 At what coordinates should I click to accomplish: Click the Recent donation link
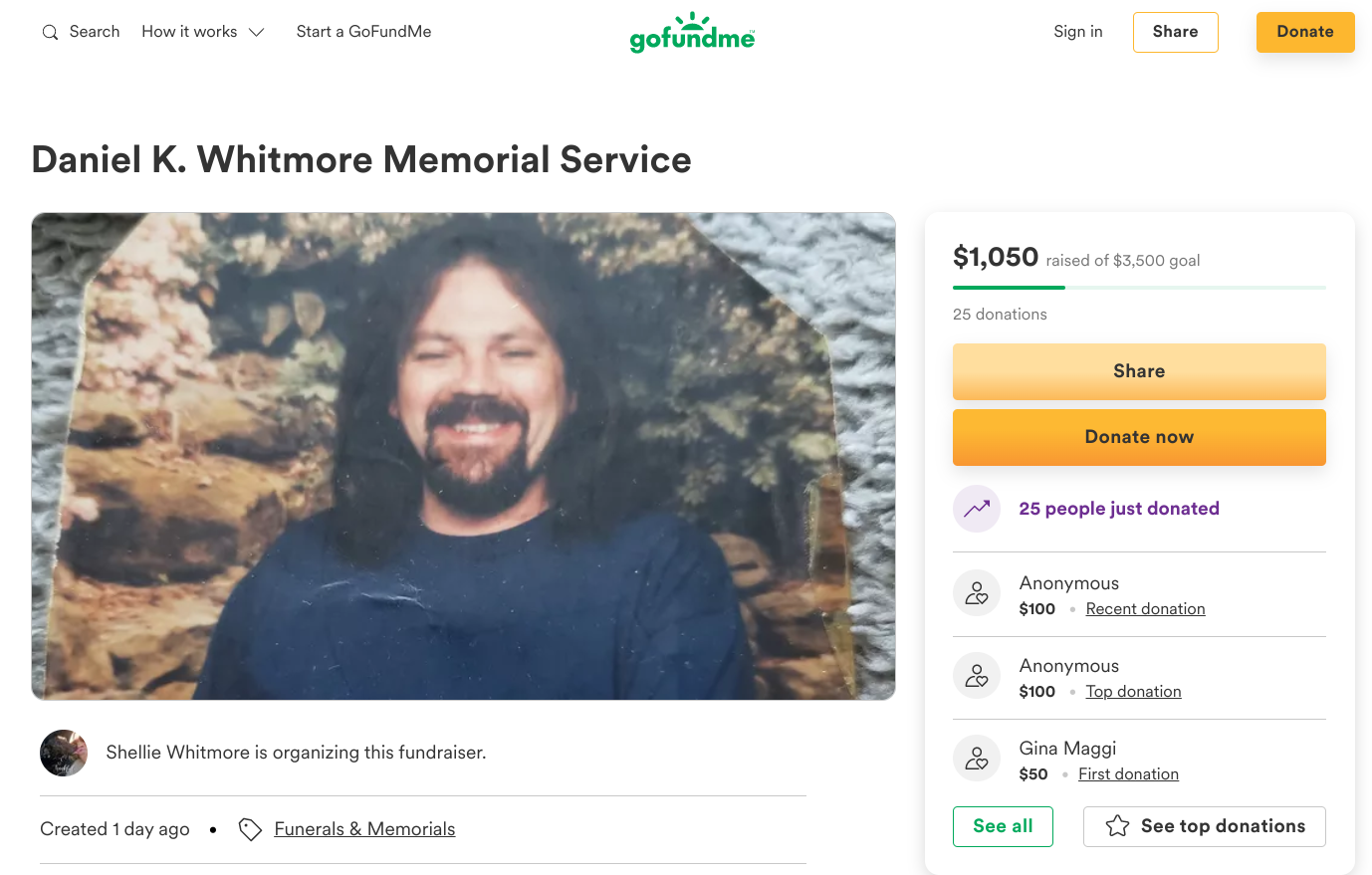pos(1145,609)
